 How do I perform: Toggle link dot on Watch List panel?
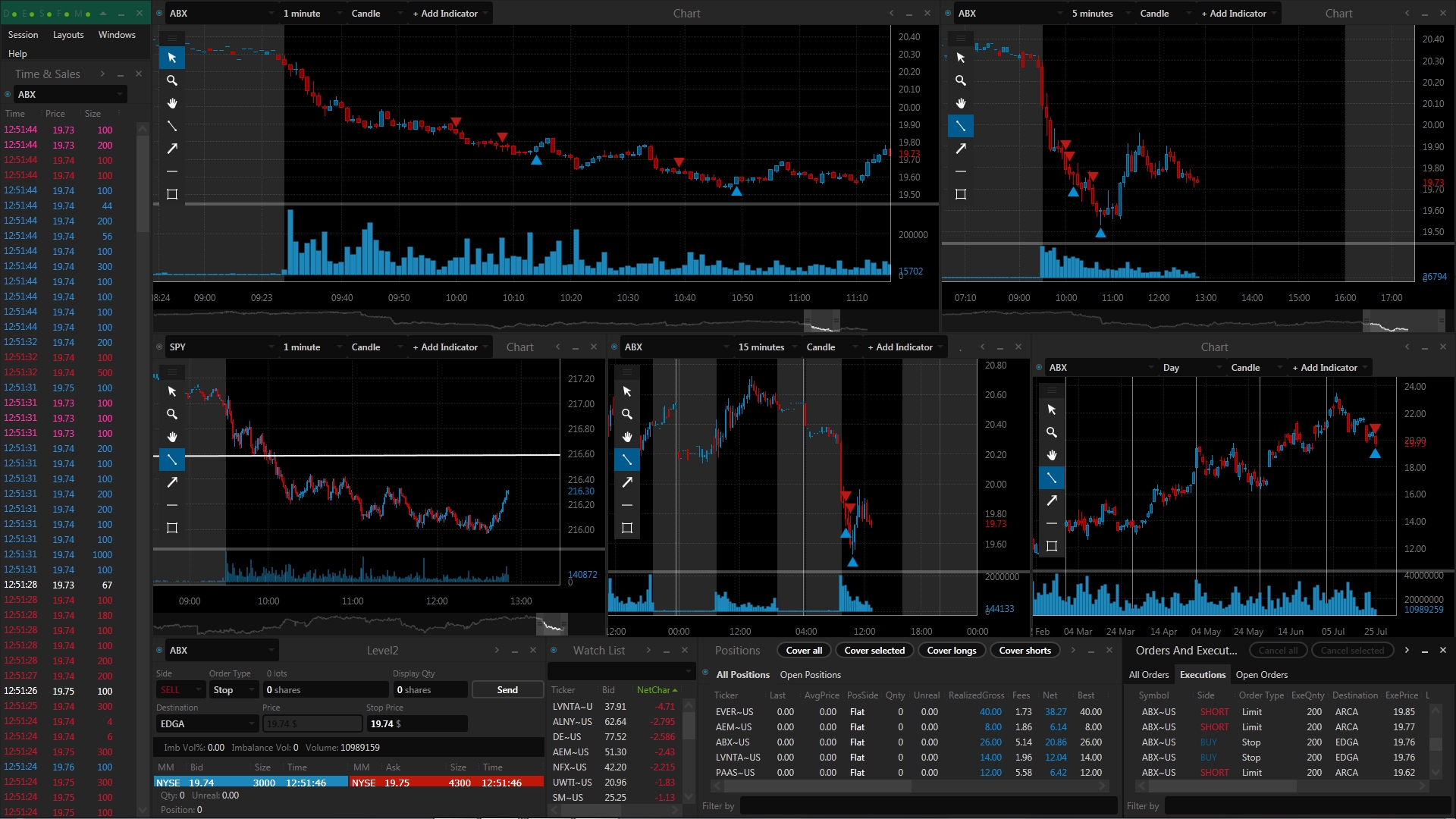[554, 651]
